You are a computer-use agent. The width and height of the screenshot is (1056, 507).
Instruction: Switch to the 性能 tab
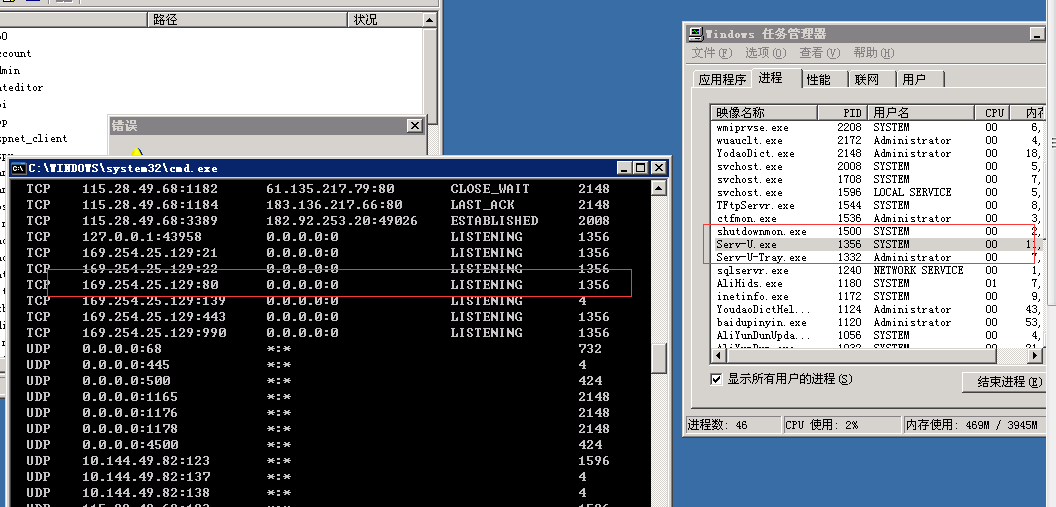coord(818,80)
